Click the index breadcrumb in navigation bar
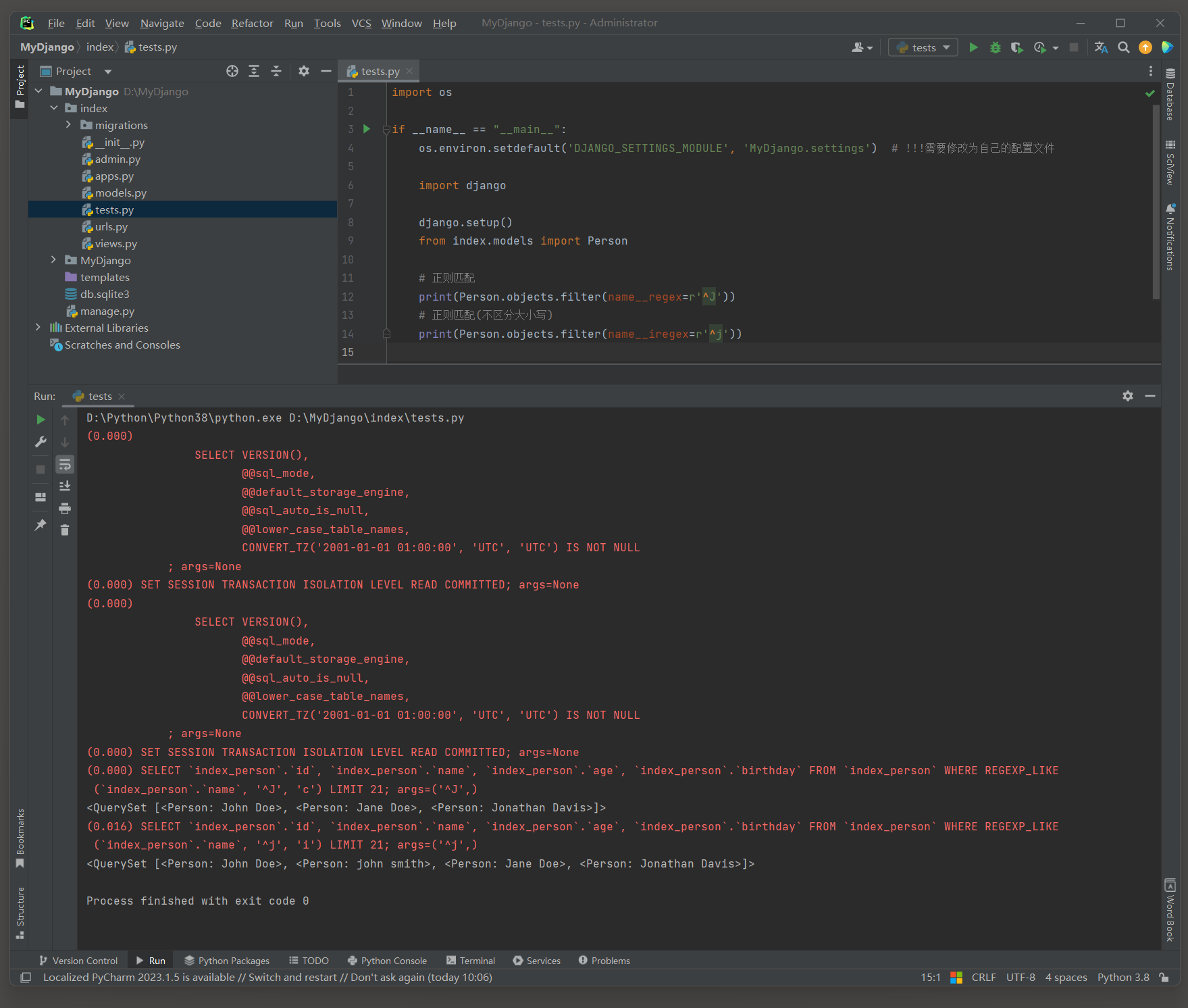Viewport: 1188px width, 1008px height. [100, 47]
